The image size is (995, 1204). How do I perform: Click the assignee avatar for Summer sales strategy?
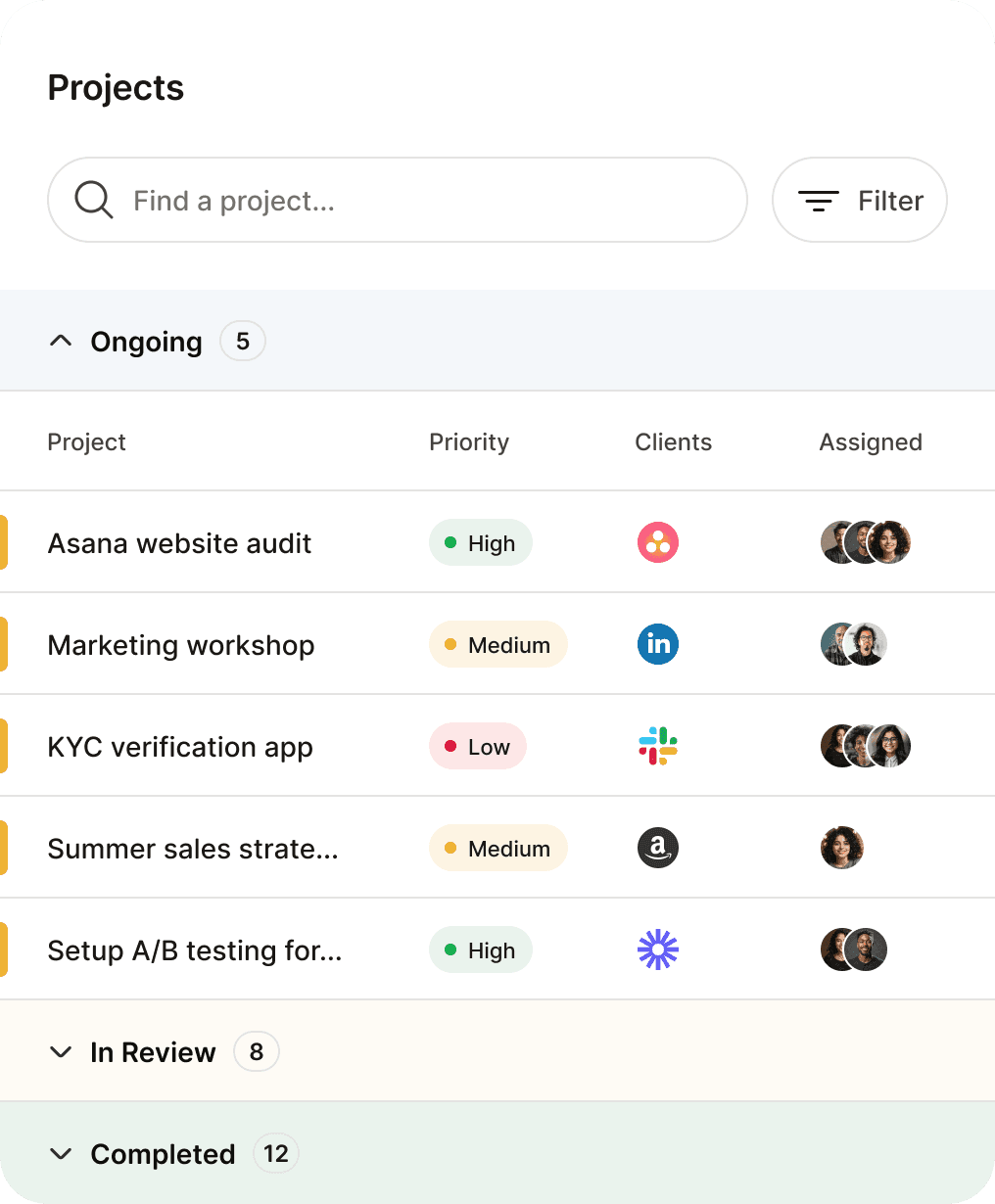(842, 848)
